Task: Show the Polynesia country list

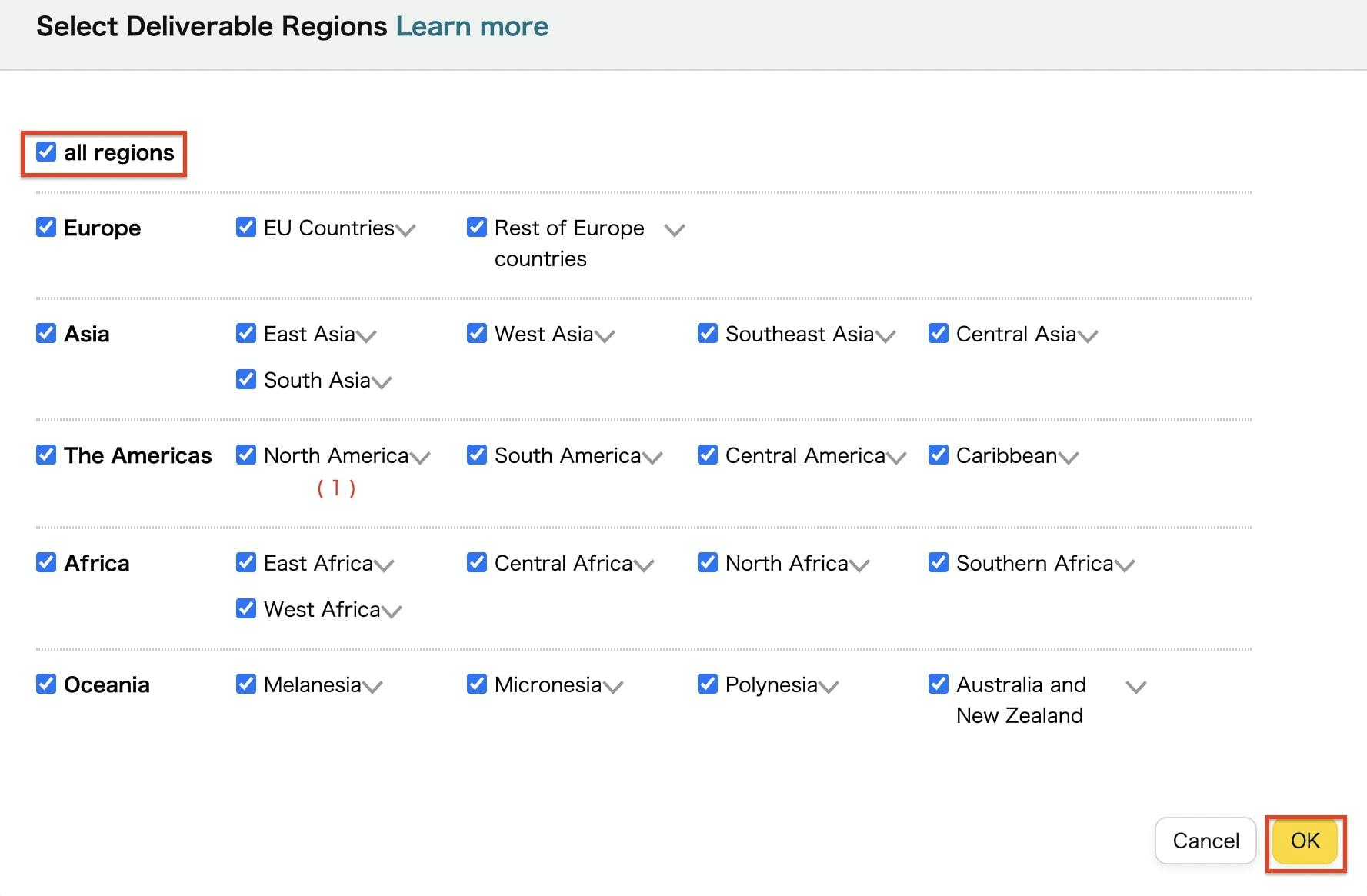Action: (829, 687)
